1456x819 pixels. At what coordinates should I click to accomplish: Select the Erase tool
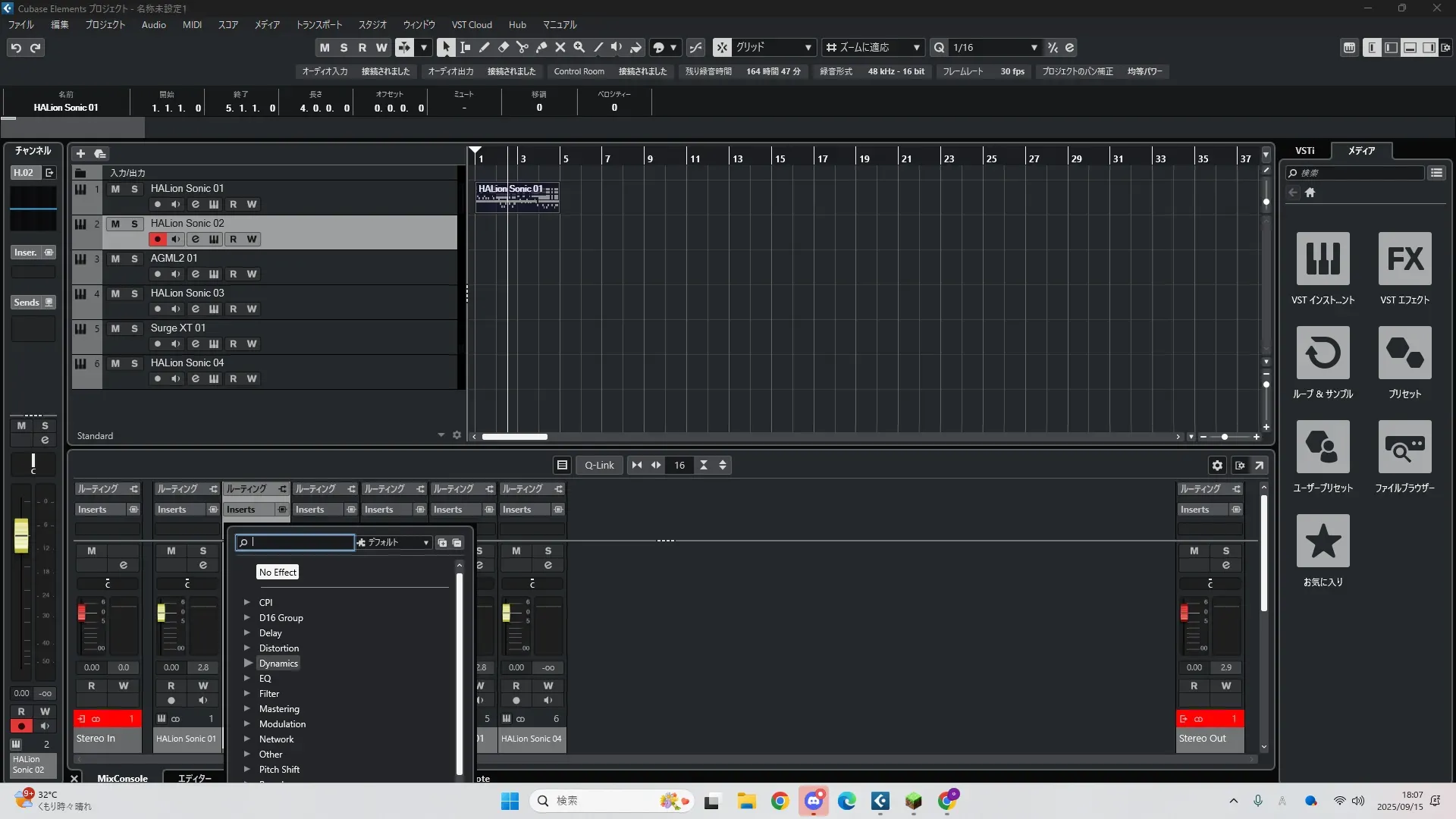(504, 47)
